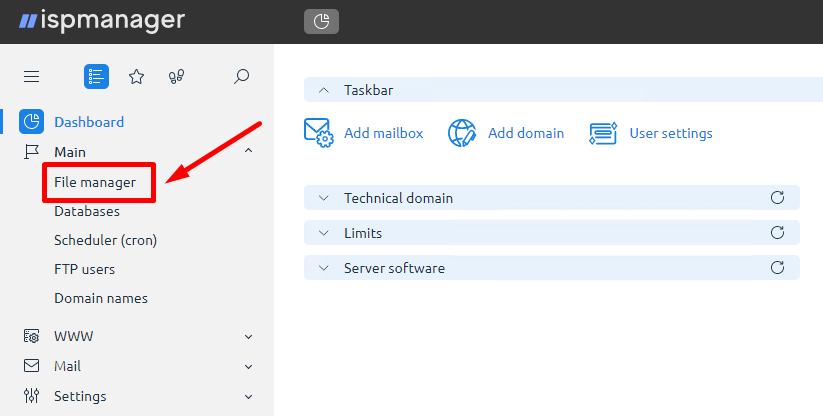Click the Settings sliders icon

(x=31, y=396)
